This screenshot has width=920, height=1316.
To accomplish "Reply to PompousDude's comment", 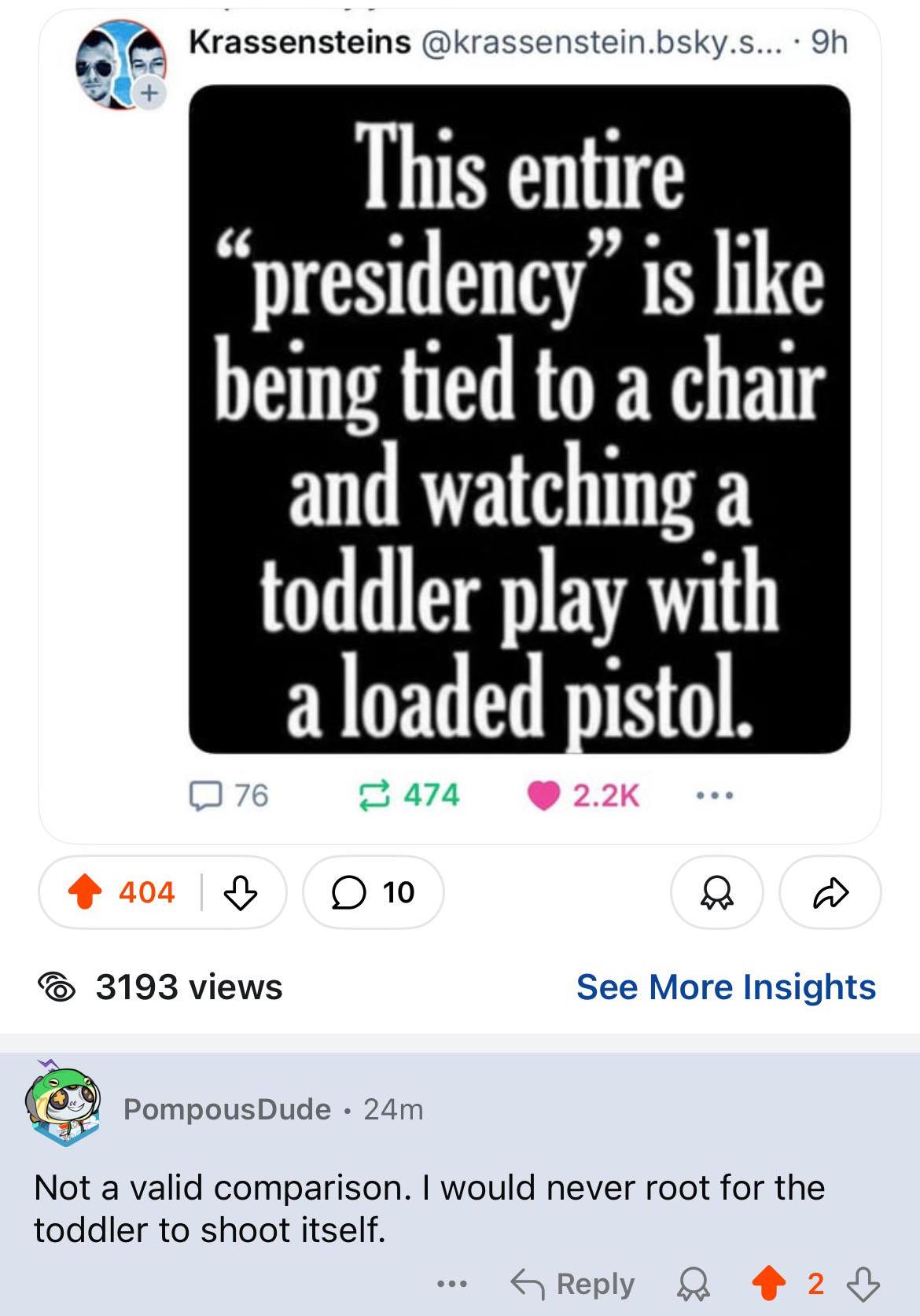I will 573,1284.
